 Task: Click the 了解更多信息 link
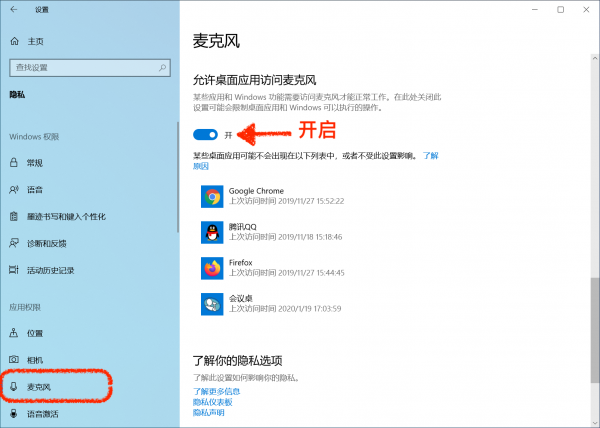pyautogui.click(x=216, y=391)
